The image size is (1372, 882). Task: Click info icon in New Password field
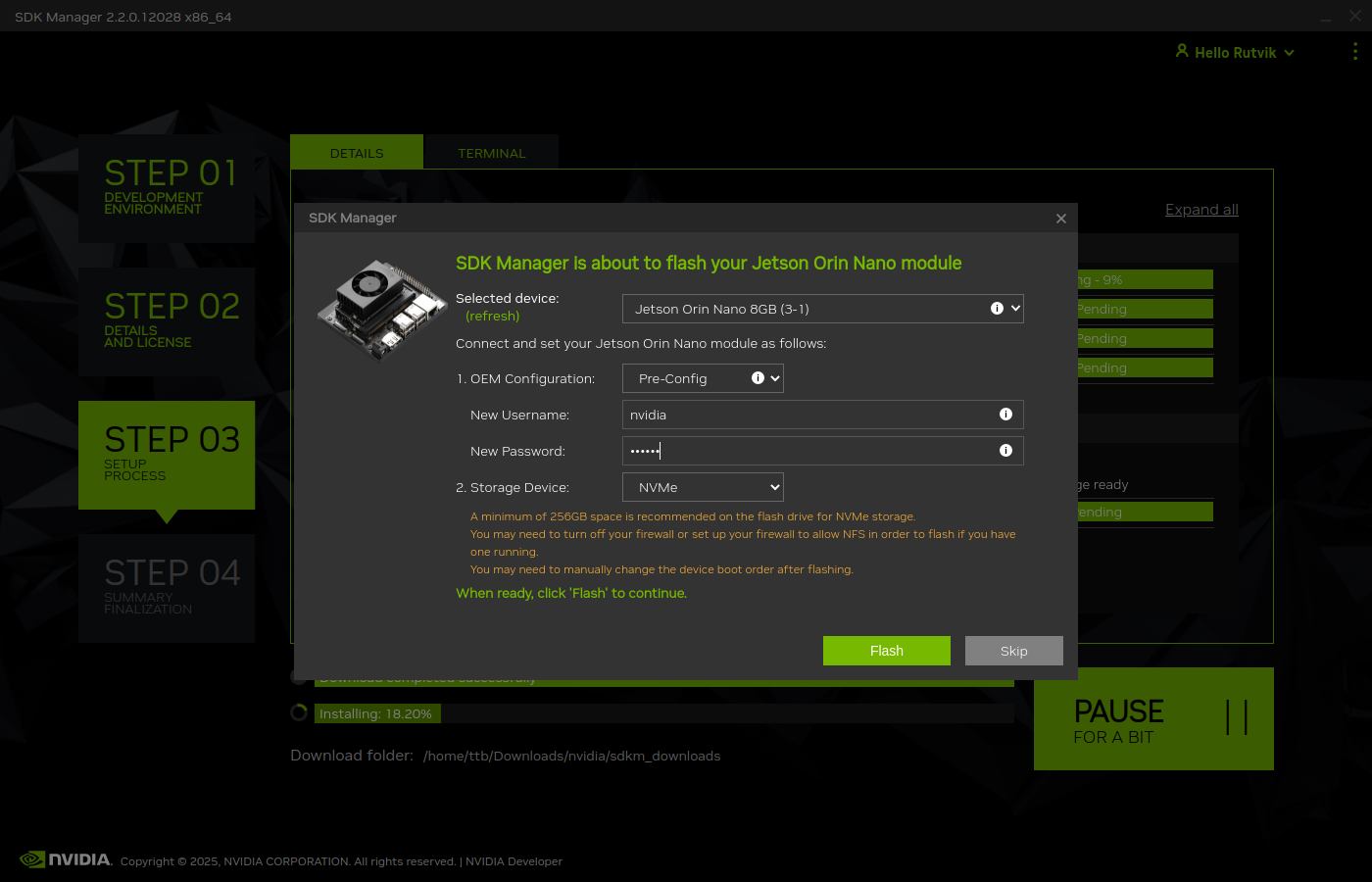(x=1005, y=451)
